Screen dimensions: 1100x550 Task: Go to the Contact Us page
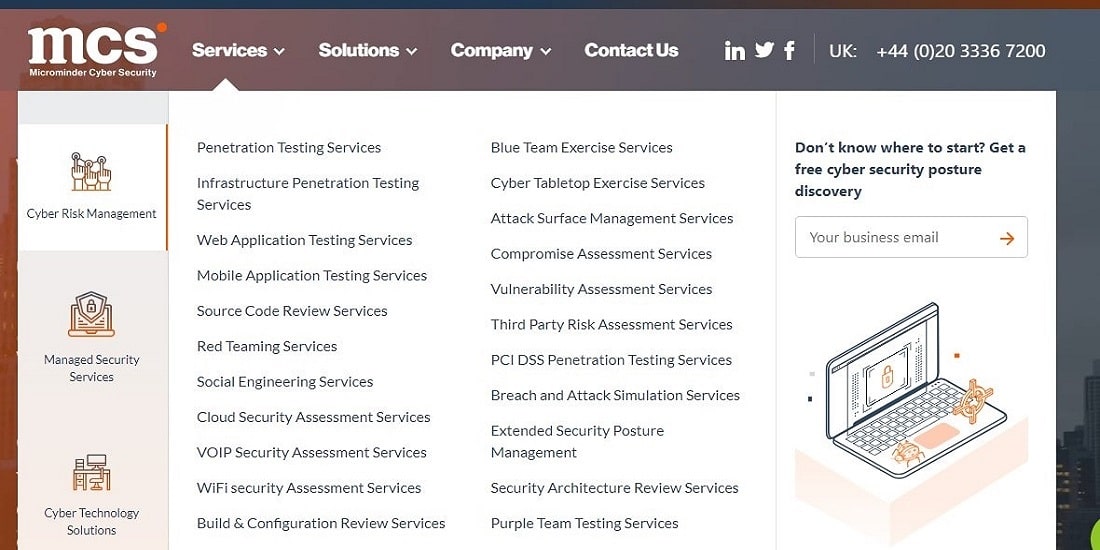tap(631, 50)
